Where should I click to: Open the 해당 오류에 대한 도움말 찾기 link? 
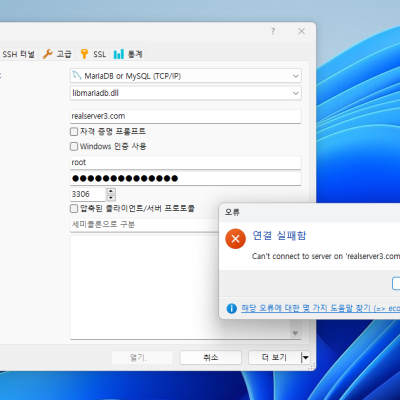point(320,308)
